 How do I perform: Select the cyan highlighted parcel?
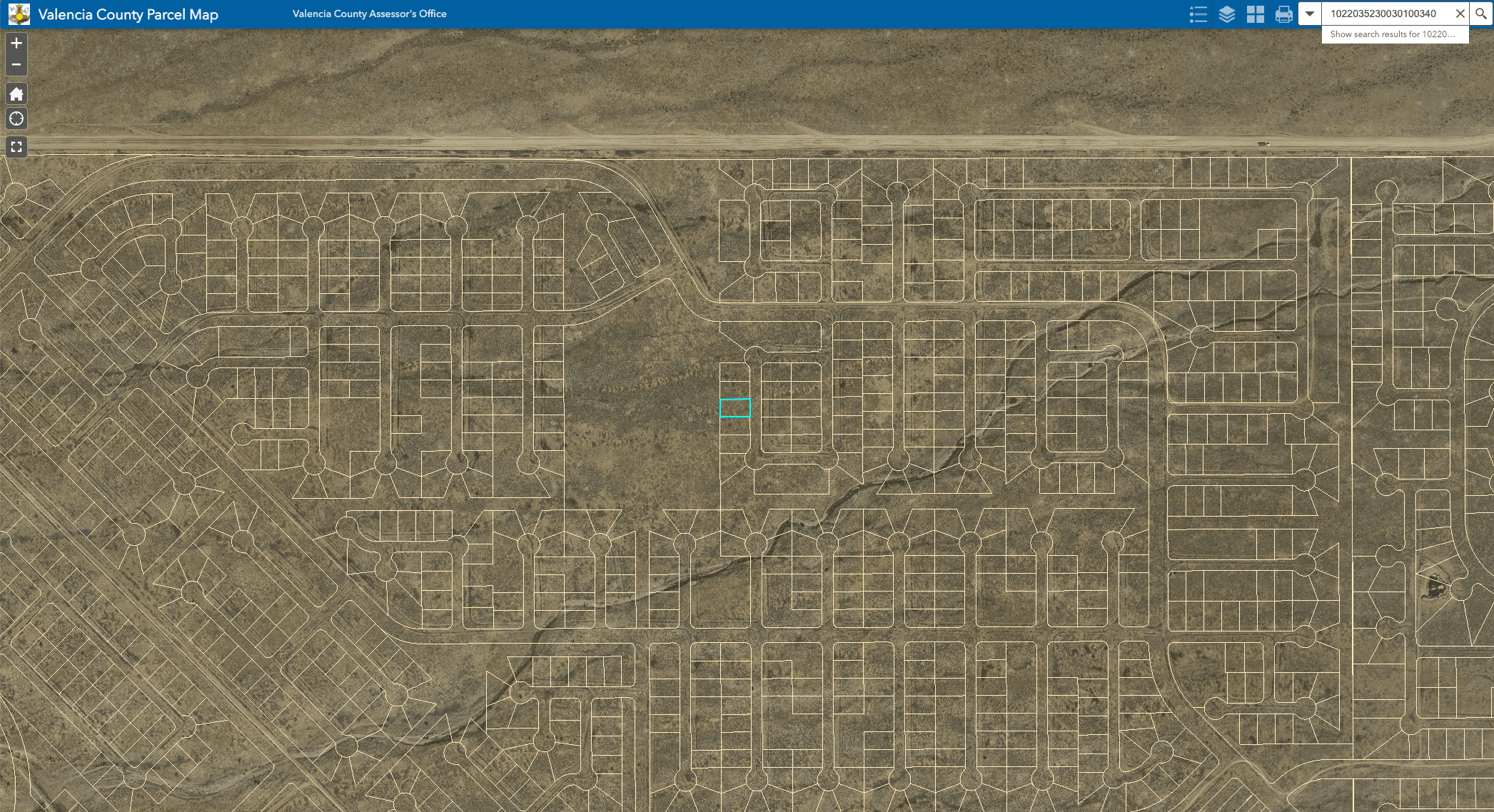[x=735, y=407]
